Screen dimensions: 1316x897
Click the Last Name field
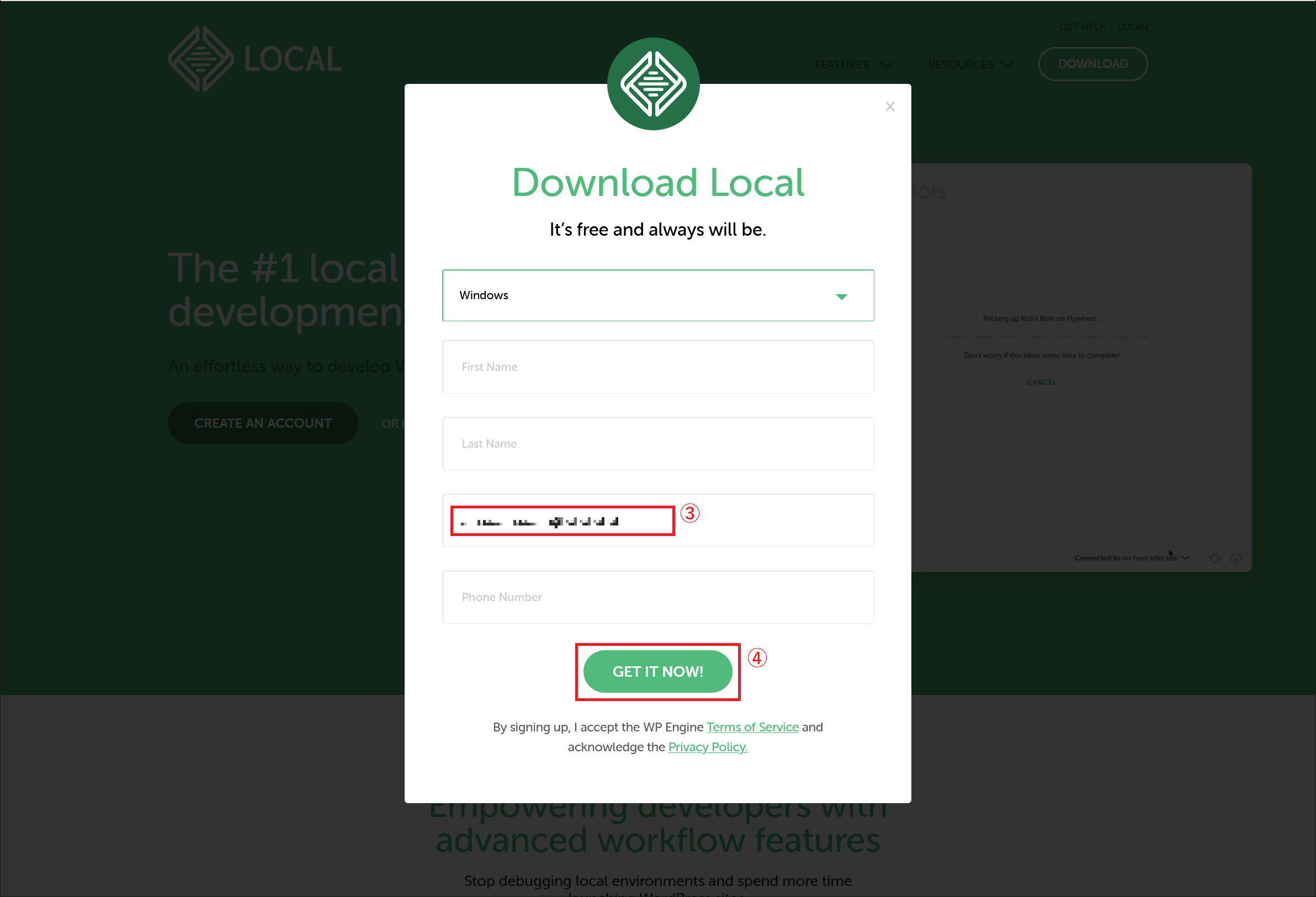click(658, 443)
